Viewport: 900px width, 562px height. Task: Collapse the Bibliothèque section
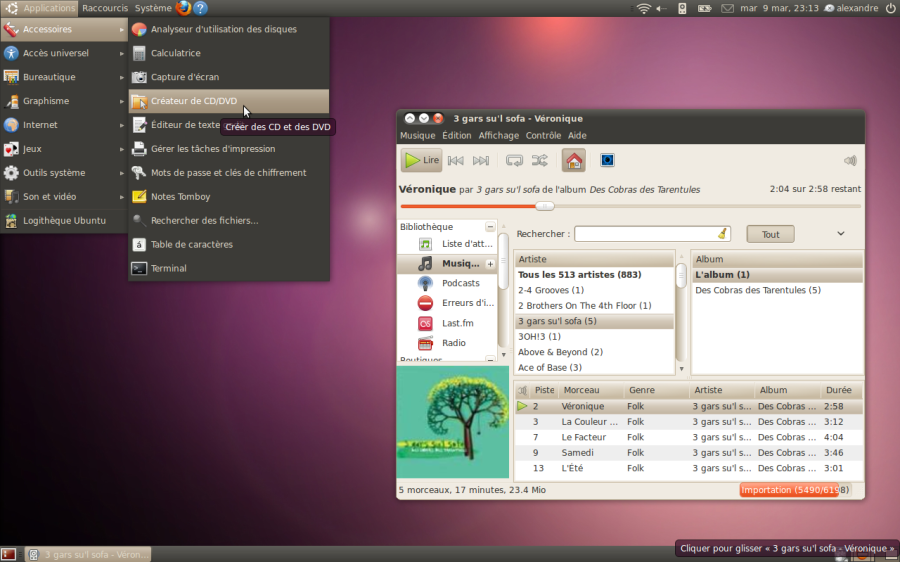click(x=490, y=227)
